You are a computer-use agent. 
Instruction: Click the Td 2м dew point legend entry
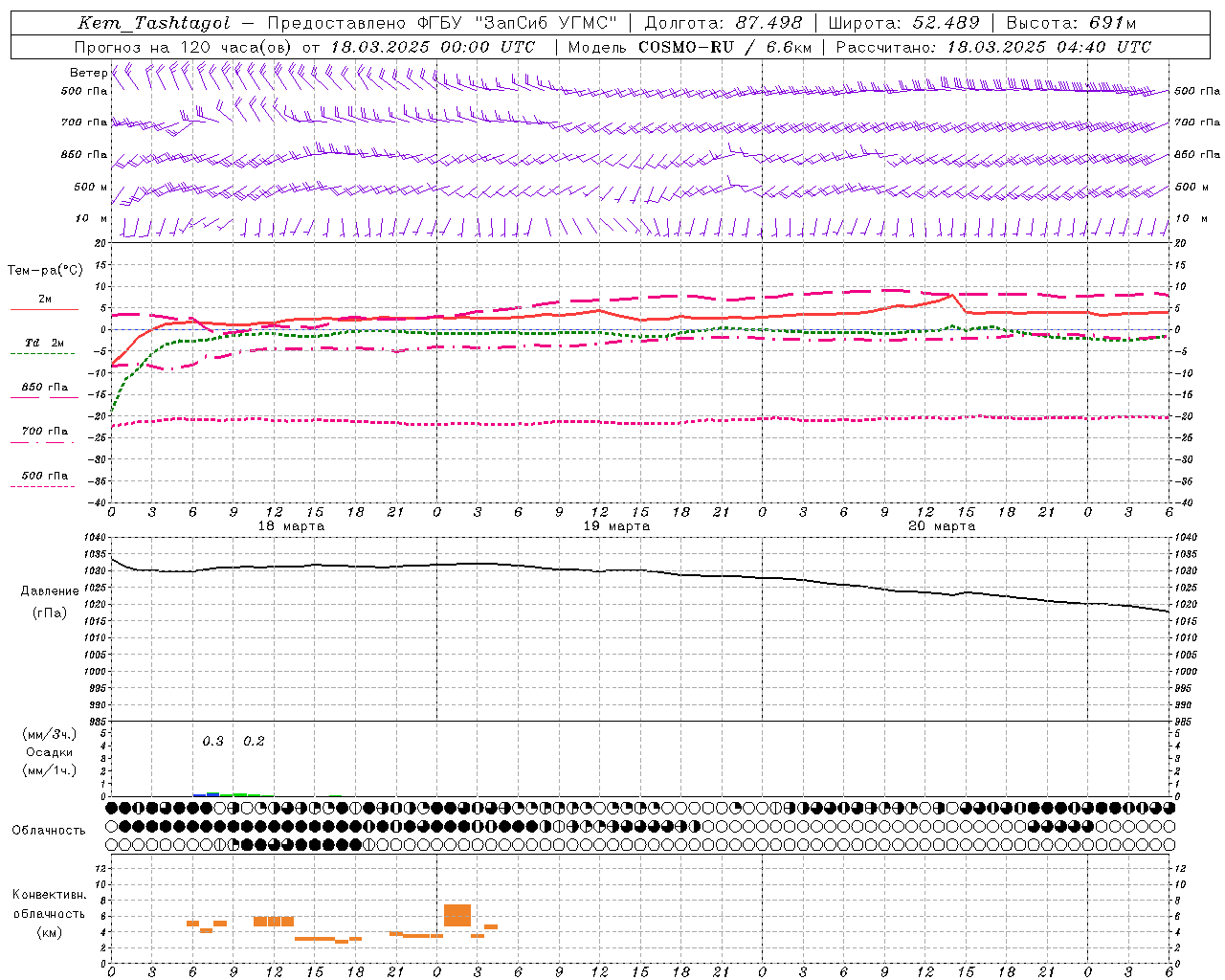45,343
